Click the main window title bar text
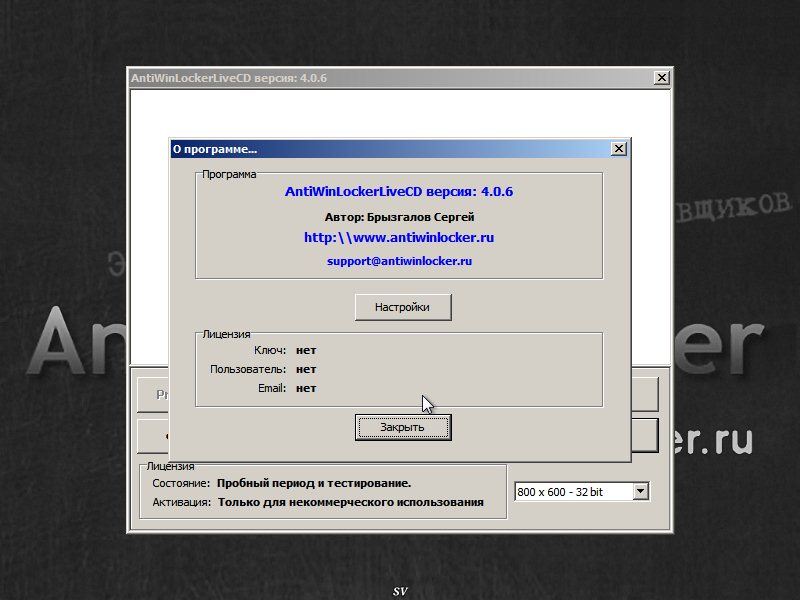This screenshot has width=800, height=600. 229,78
